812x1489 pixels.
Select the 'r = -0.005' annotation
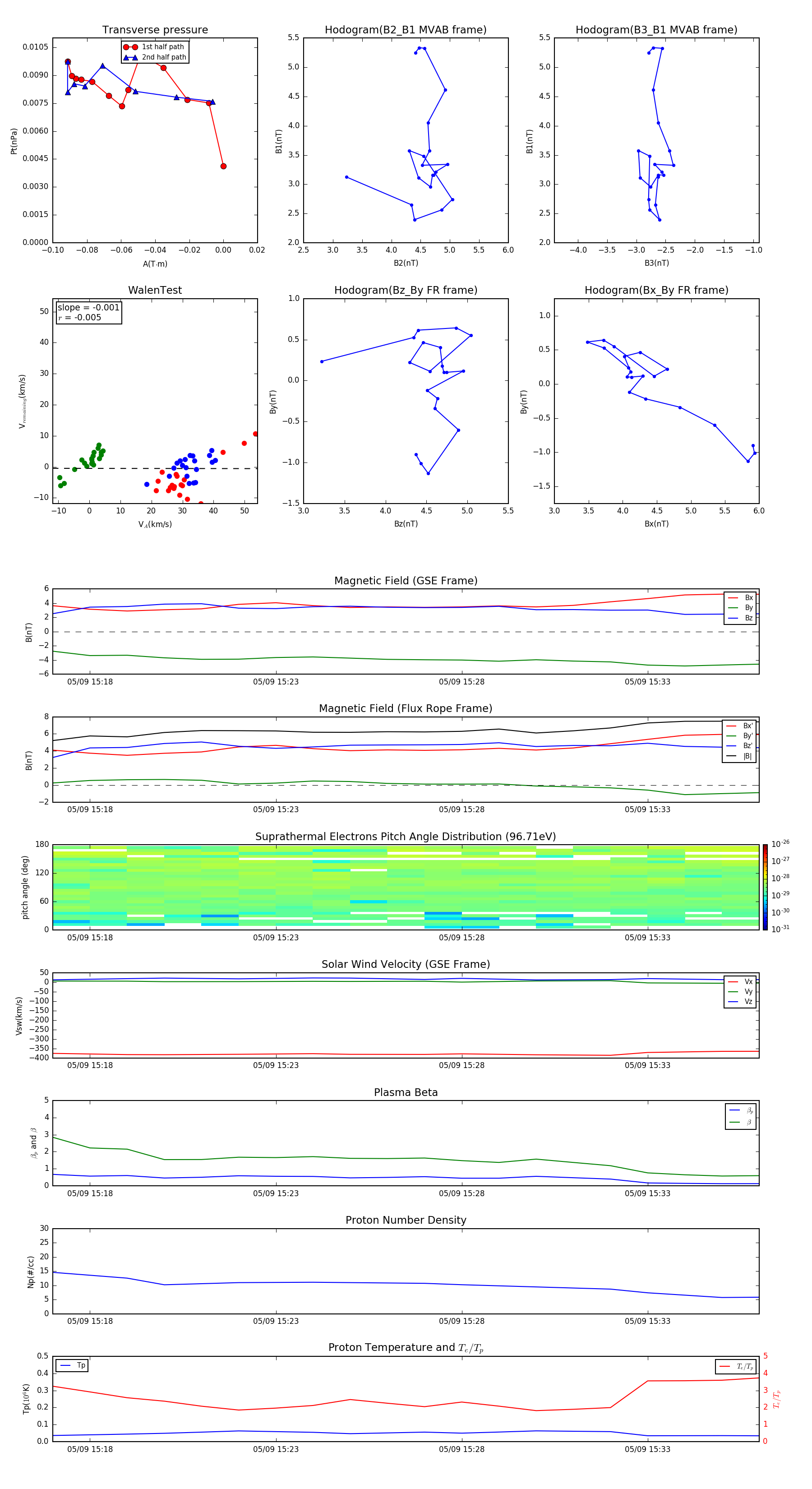(x=79, y=317)
